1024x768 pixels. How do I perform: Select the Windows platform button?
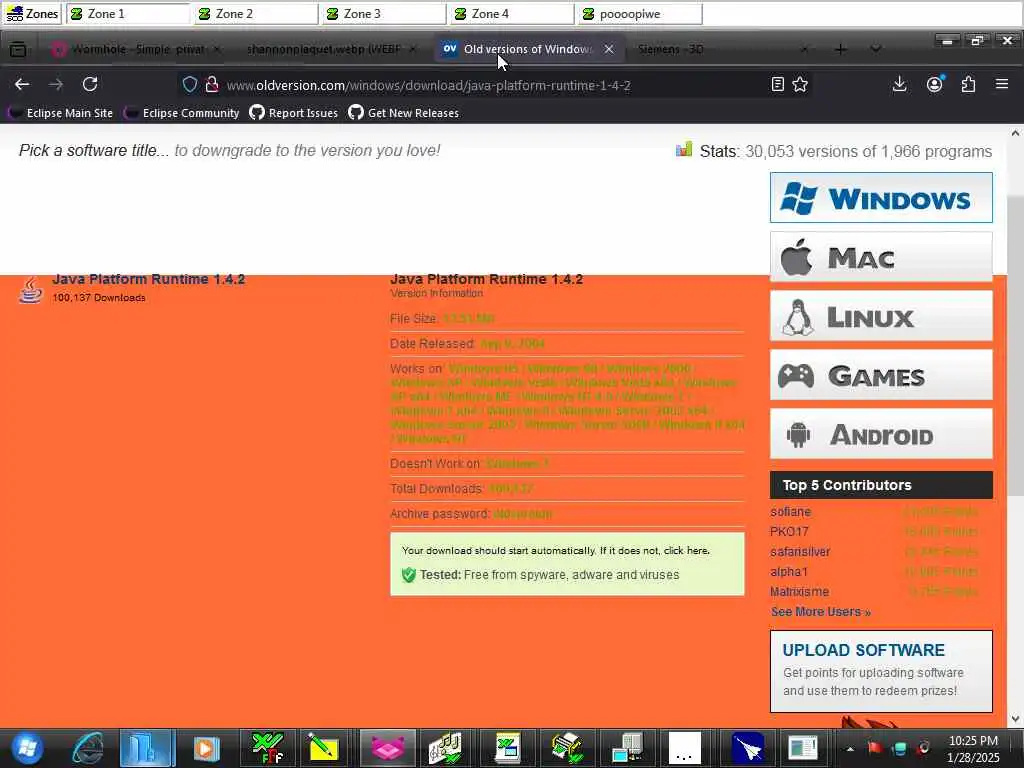(x=881, y=198)
